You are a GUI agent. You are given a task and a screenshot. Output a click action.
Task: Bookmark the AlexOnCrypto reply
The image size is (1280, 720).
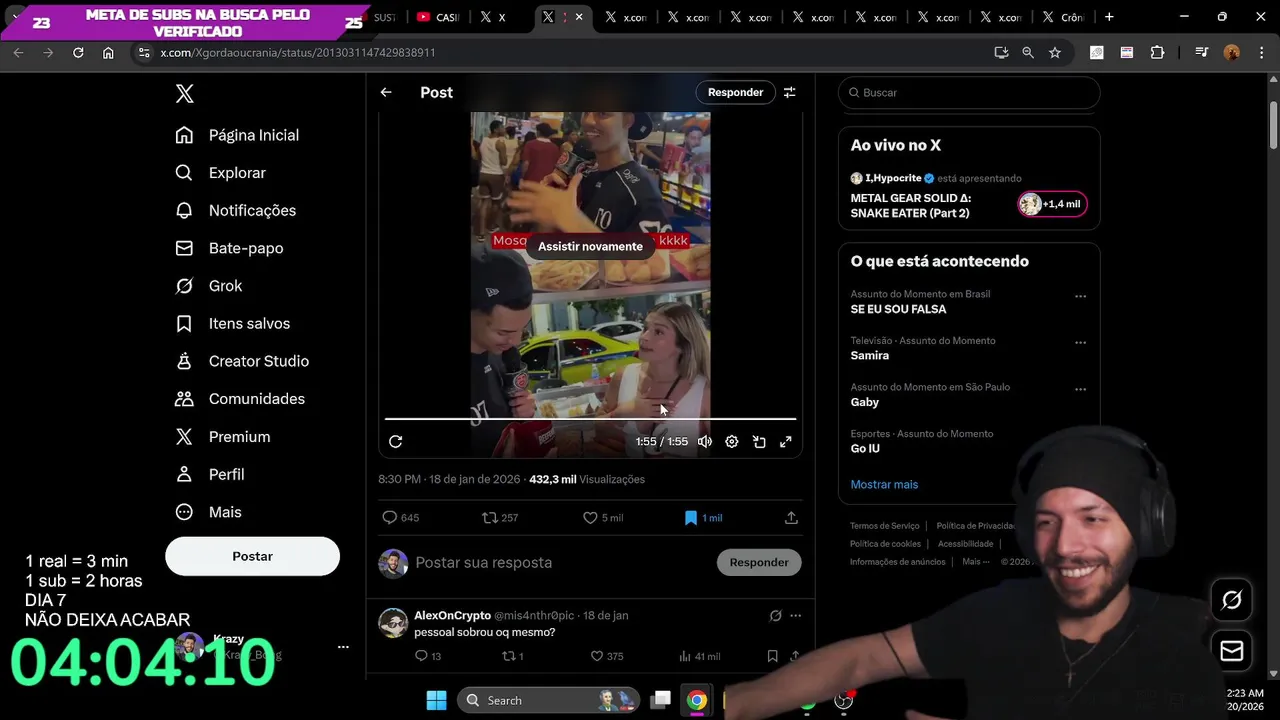tap(772, 656)
